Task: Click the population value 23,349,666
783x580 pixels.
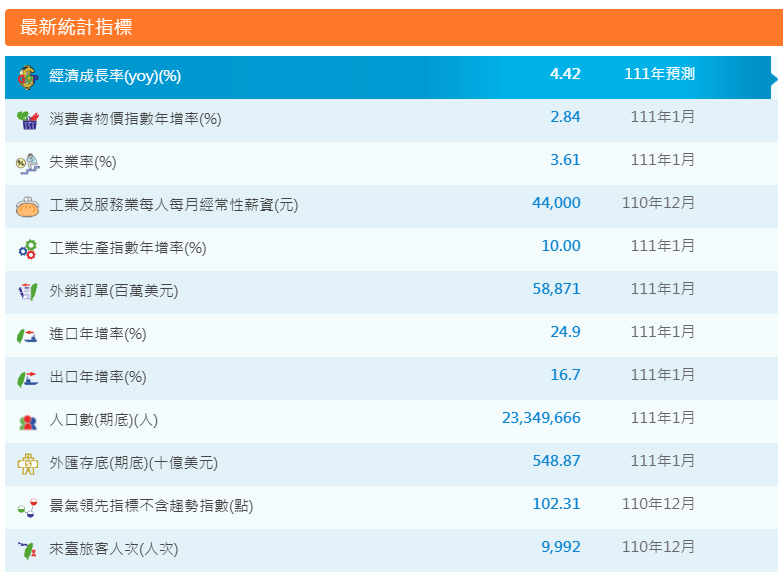Action: 541,418
